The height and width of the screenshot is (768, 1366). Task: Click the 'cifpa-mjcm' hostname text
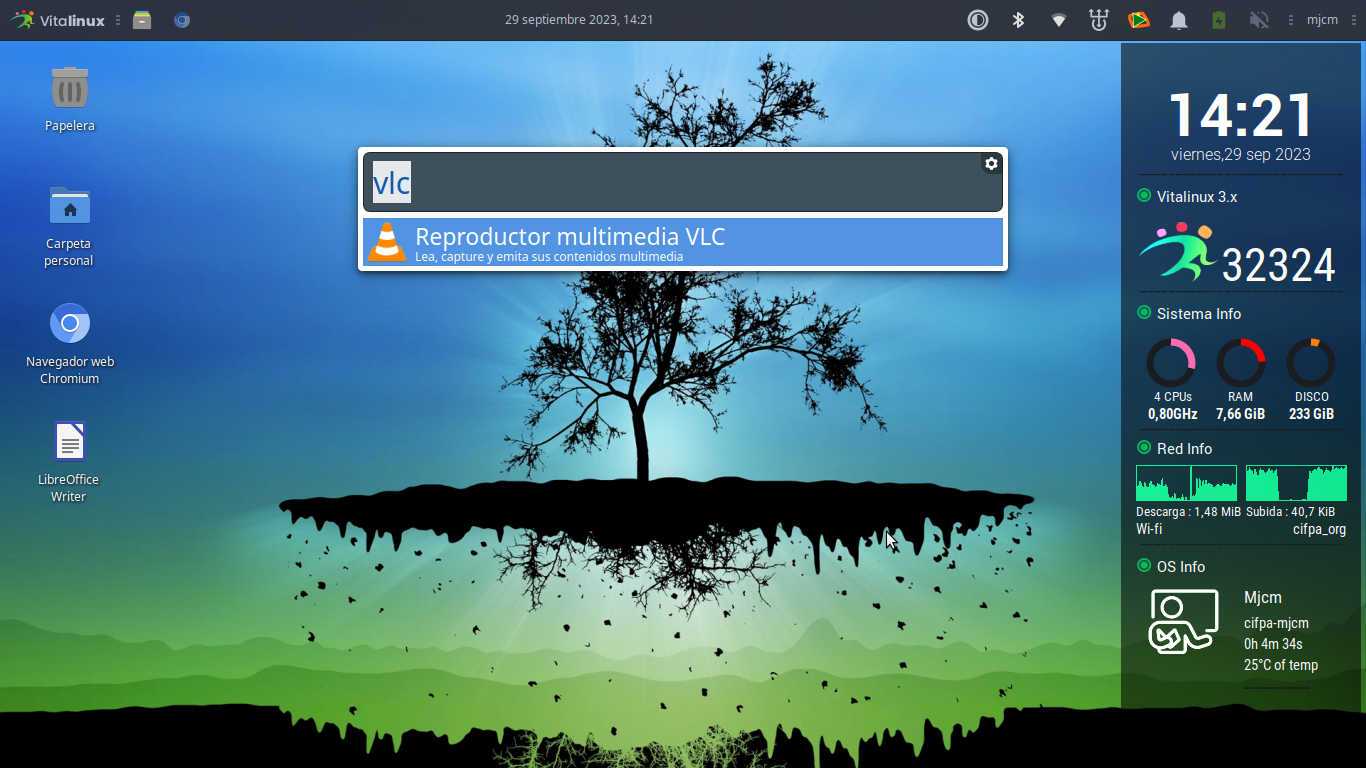point(1276,623)
